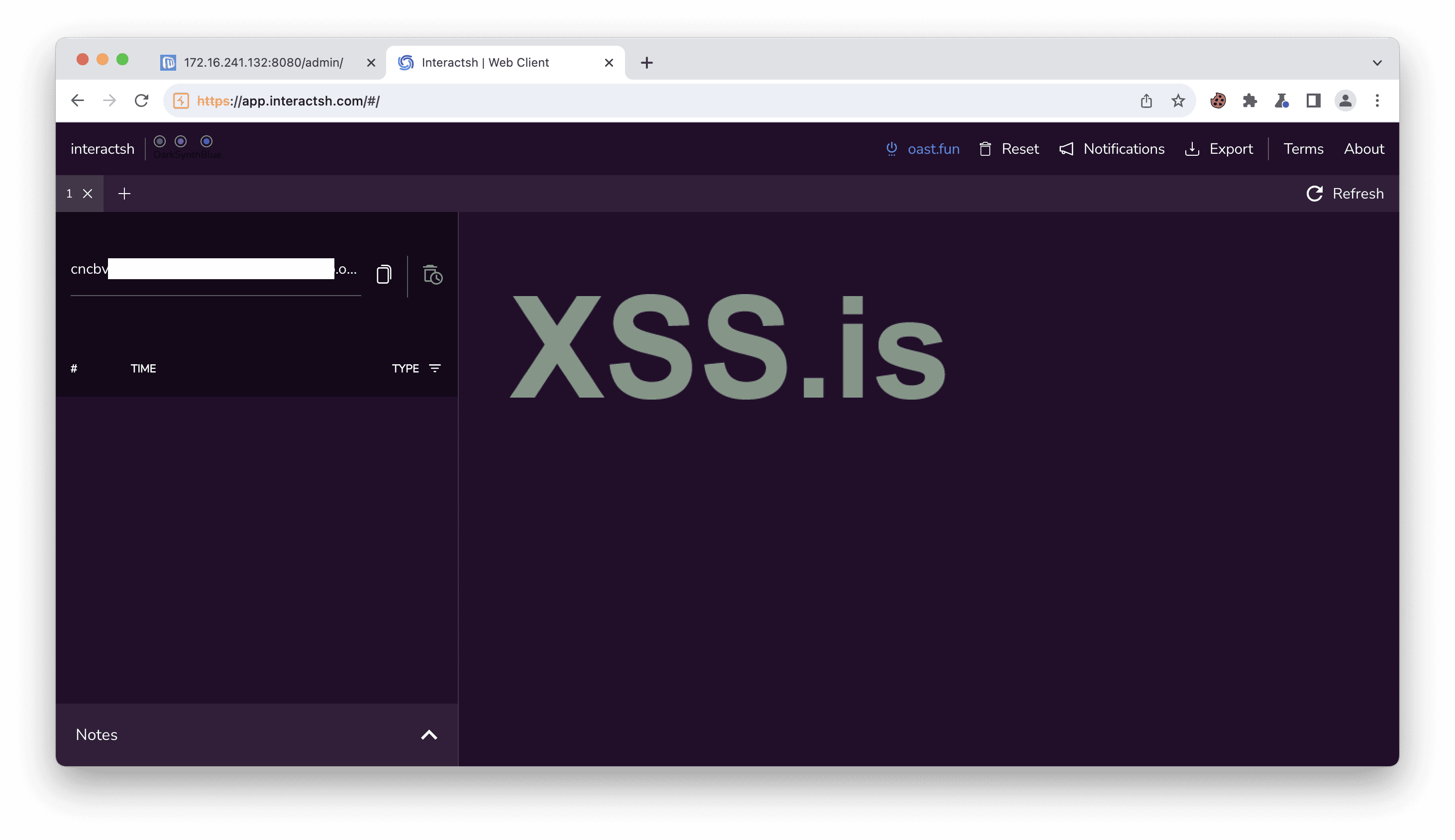
Task: Click the Reset button
Action: pyautogui.click(x=1009, y=149)
